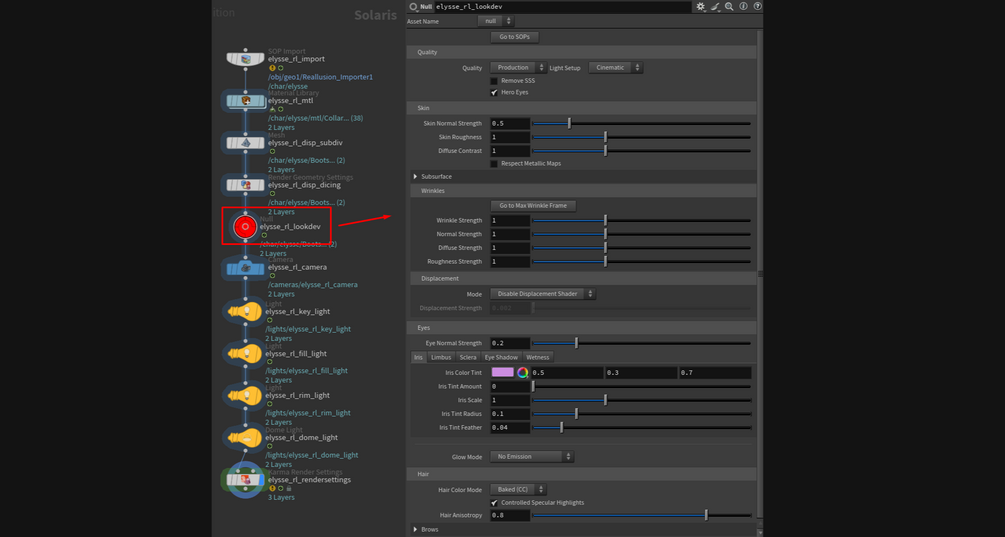This screenshot has height=537, width=1005.
Task: Open the help question mark icon
Action: (758, 6)
